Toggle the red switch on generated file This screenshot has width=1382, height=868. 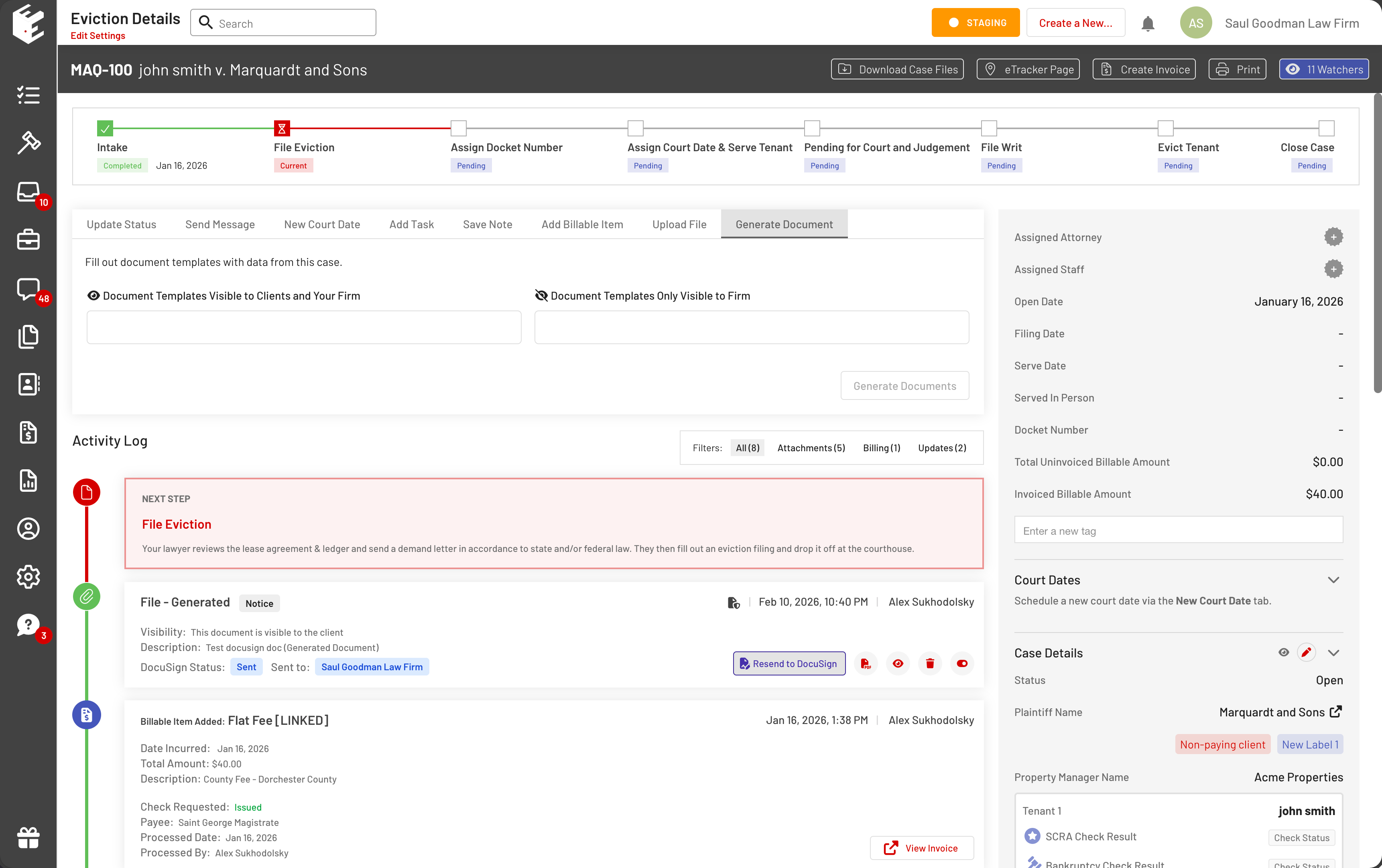point(962,664)
